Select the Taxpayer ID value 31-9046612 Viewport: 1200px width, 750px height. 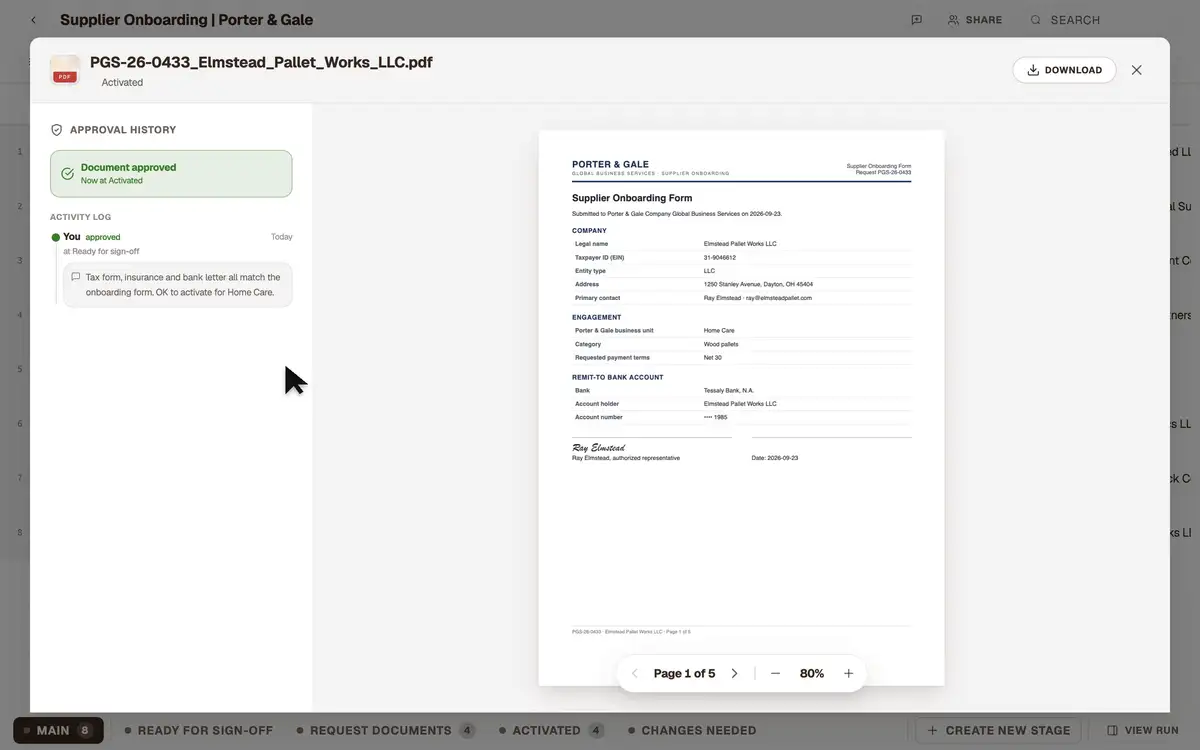pyautogui.click(x=720, y=257)
